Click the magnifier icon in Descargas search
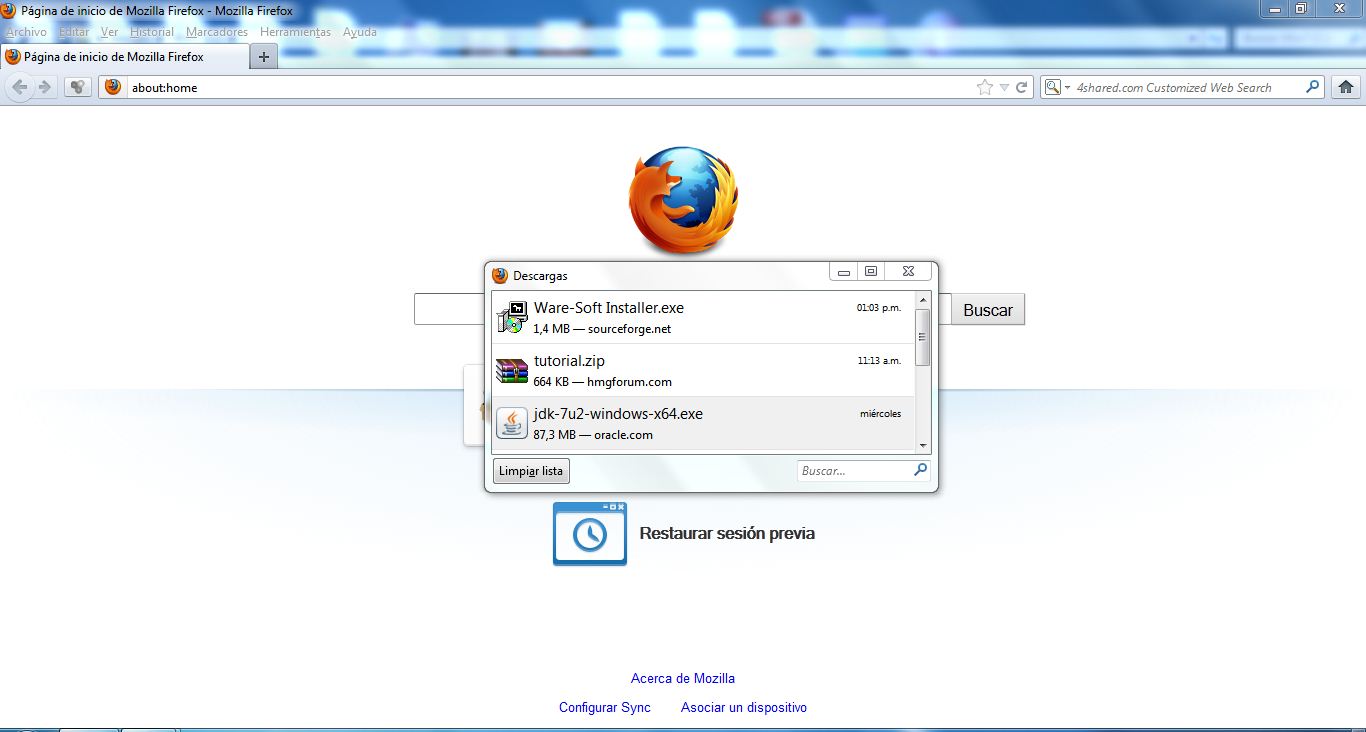Screen dimensions: 1366x732 click(x=921, y=469)
